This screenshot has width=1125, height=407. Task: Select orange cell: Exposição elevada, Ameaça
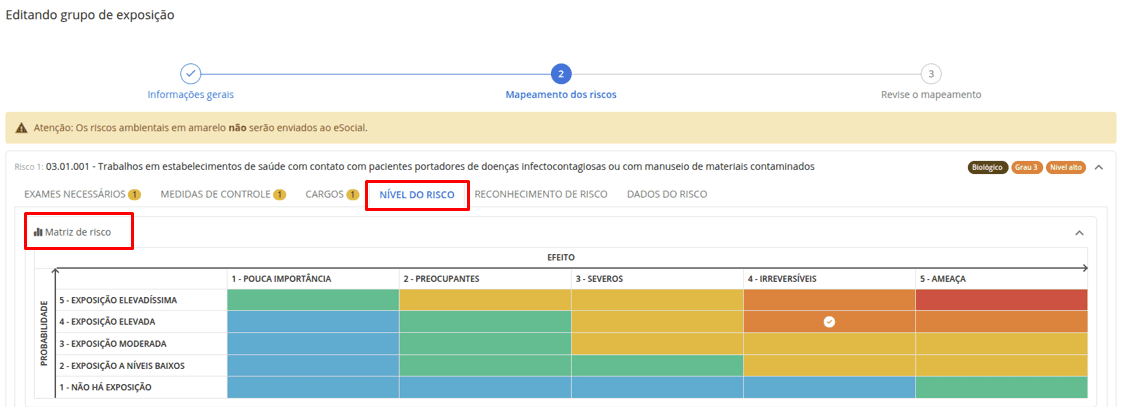(x=1002, y=322)
